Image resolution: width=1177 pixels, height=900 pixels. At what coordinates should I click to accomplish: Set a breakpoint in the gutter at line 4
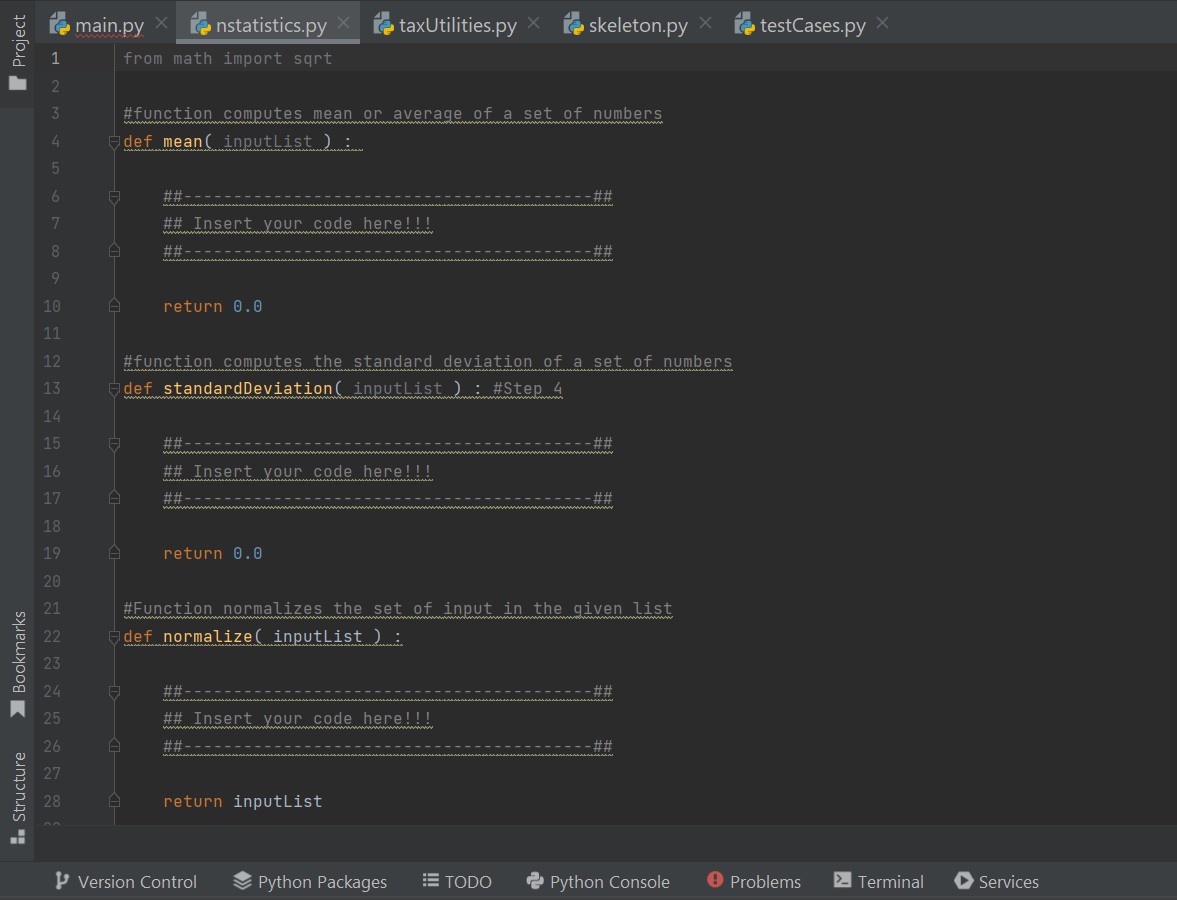click(88, 141)
